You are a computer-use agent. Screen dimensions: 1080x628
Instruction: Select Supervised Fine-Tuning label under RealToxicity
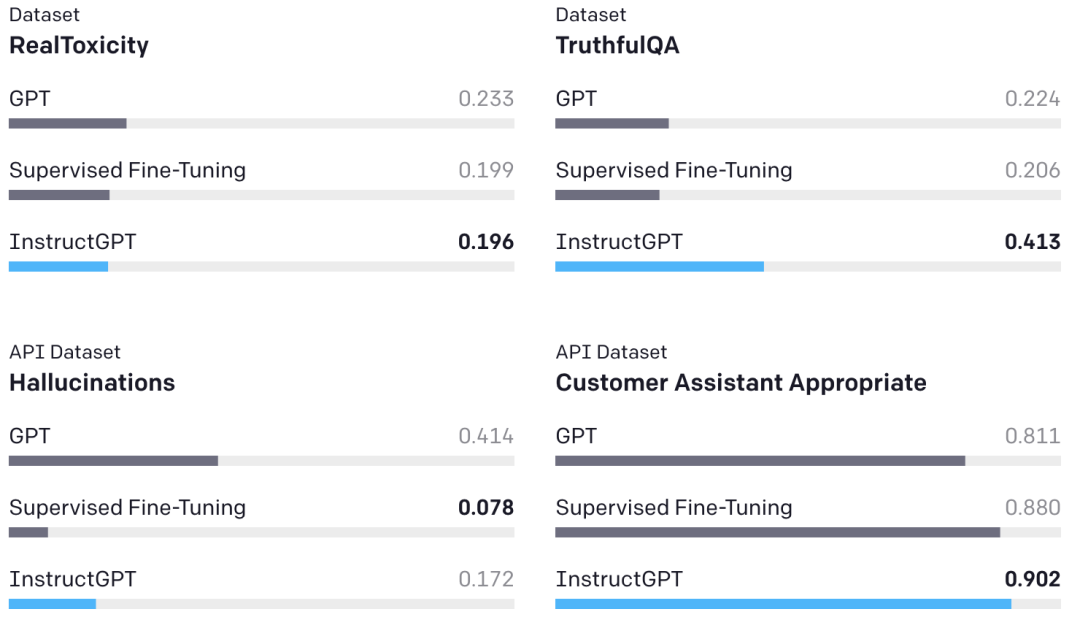tap(127, 170)
